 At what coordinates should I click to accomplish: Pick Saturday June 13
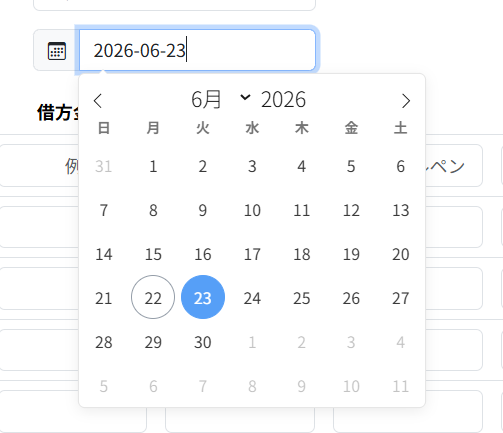(401, 210)
